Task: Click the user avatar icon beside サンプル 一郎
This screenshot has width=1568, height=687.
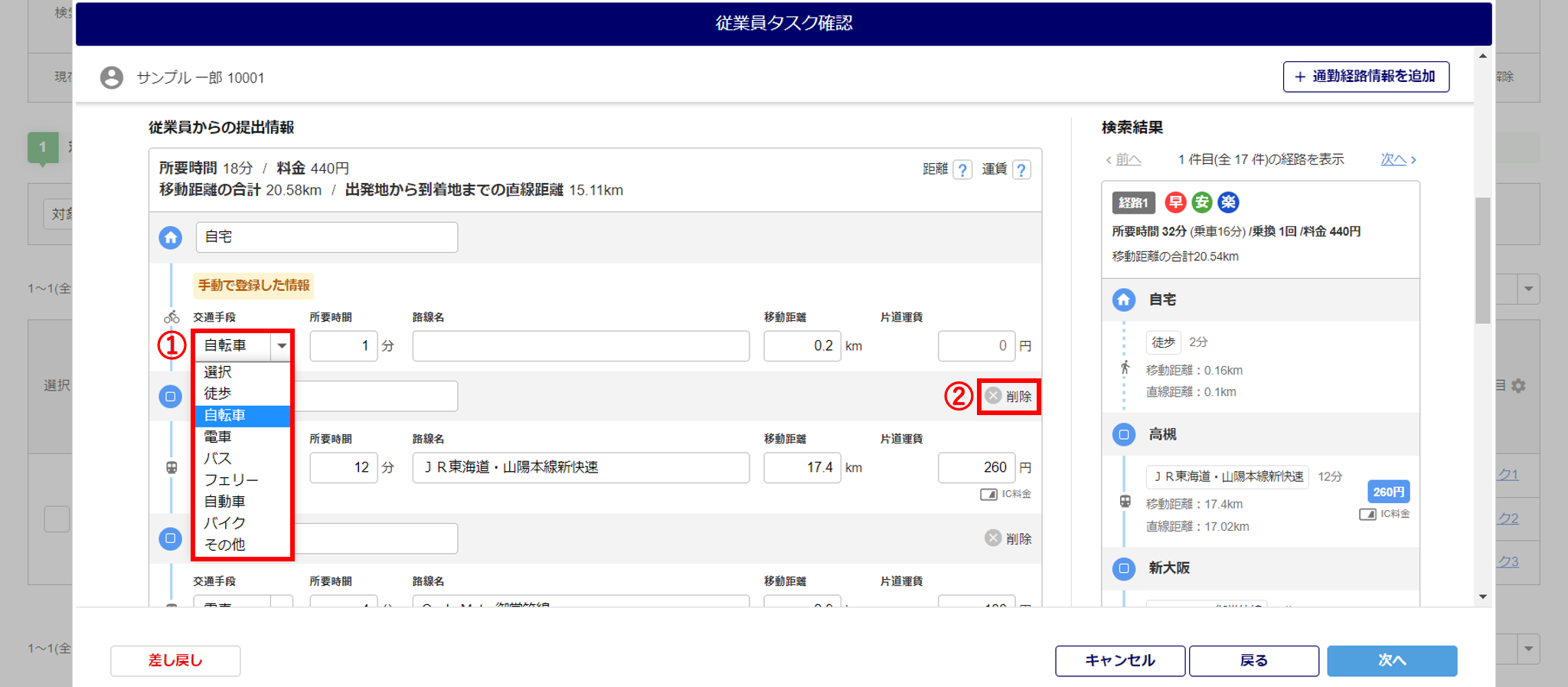Action: coord(112,77)
